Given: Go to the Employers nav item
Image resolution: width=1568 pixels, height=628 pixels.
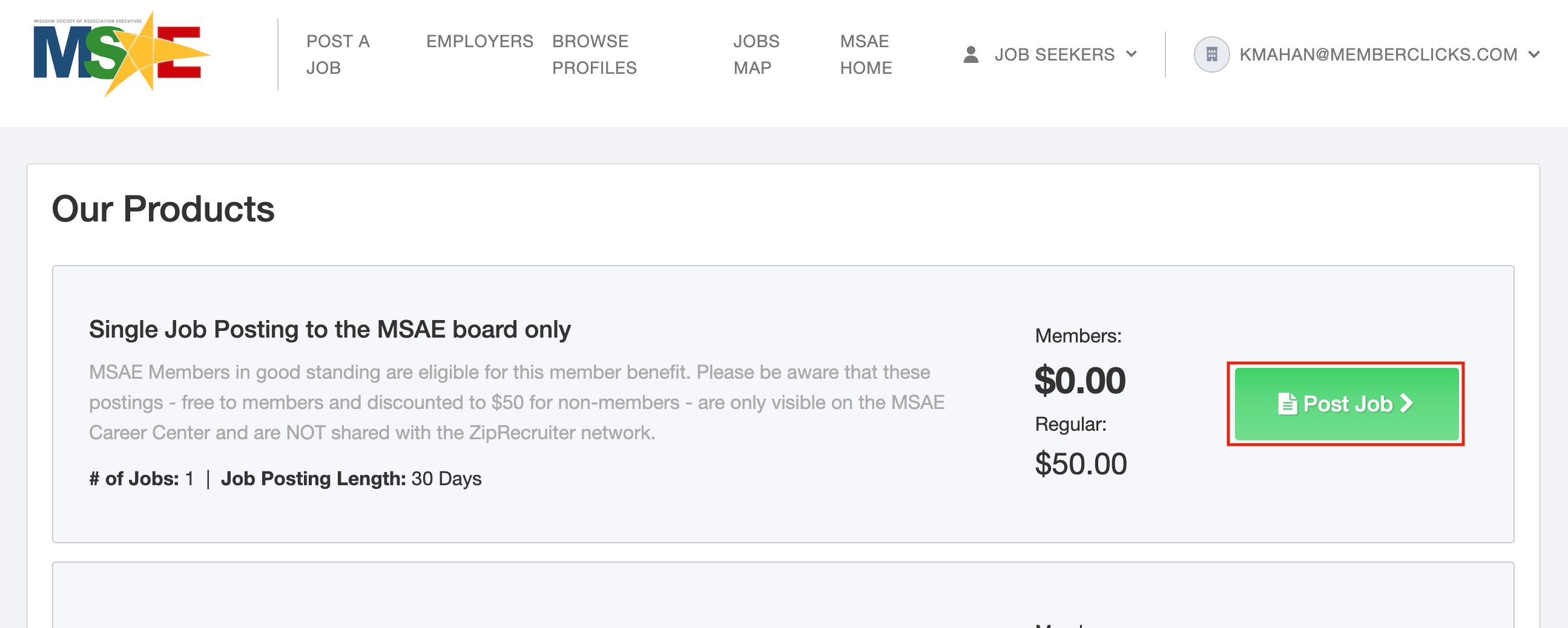Looking at the screenshot, I should (479, 41).
